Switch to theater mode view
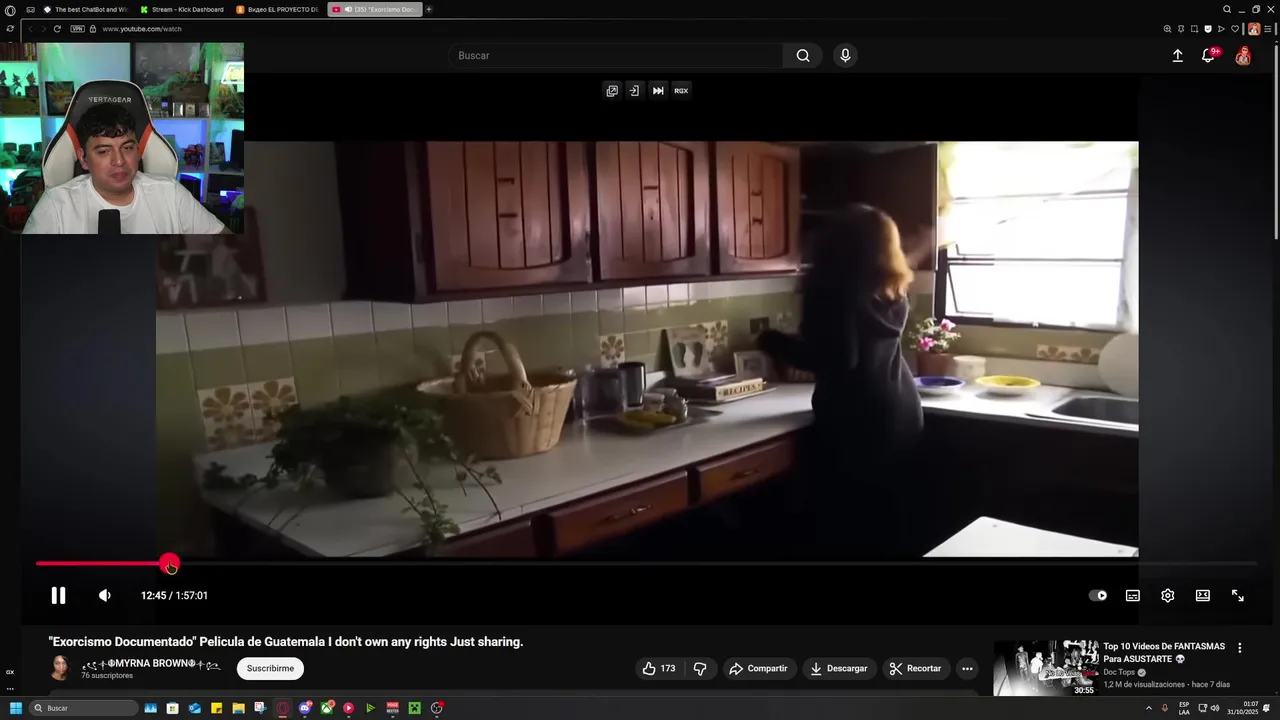This screenshot has height=720, width=1280. pyautogui.click(x=1203, y=596)
